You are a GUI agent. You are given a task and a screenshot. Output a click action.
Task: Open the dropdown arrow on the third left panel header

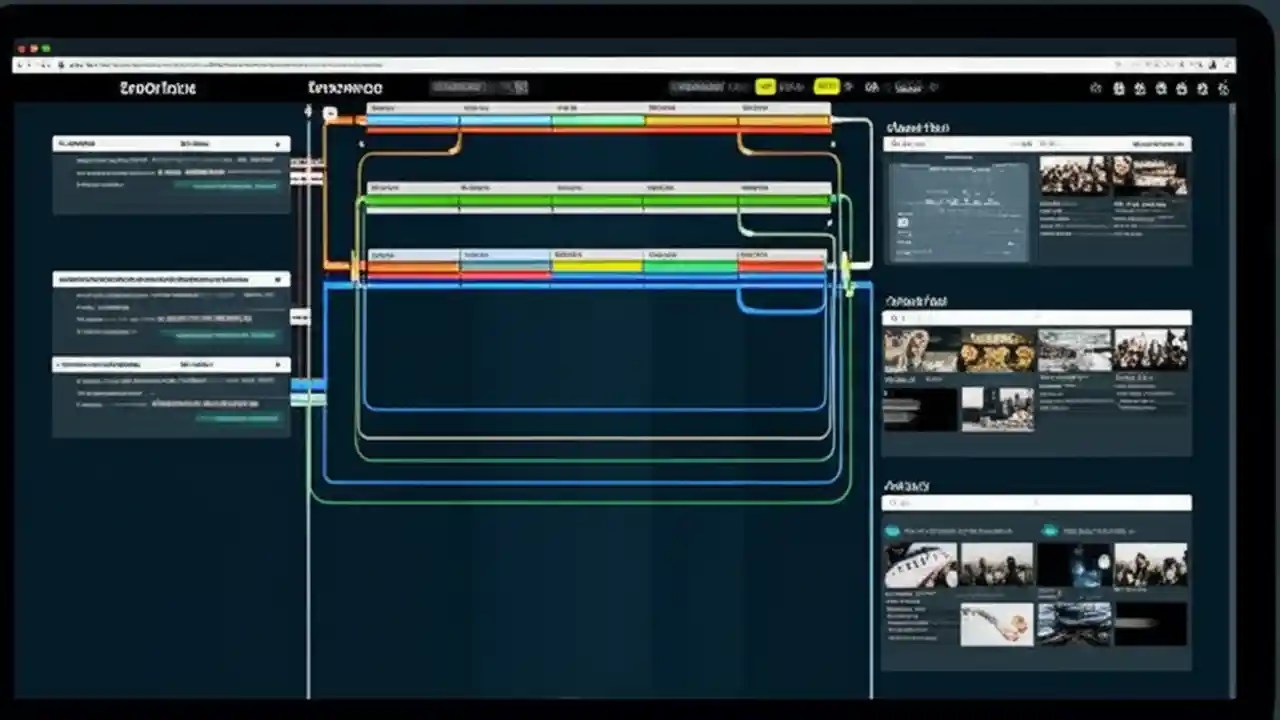pyautogui.click(x=279, y=364)
